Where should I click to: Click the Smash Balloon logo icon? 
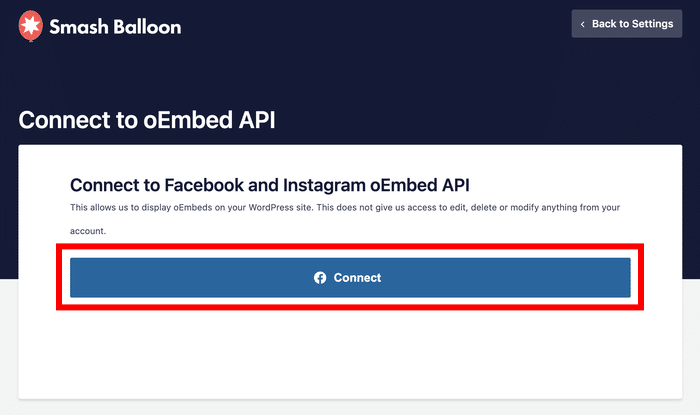pyautogui.click(x=31, y=26)
